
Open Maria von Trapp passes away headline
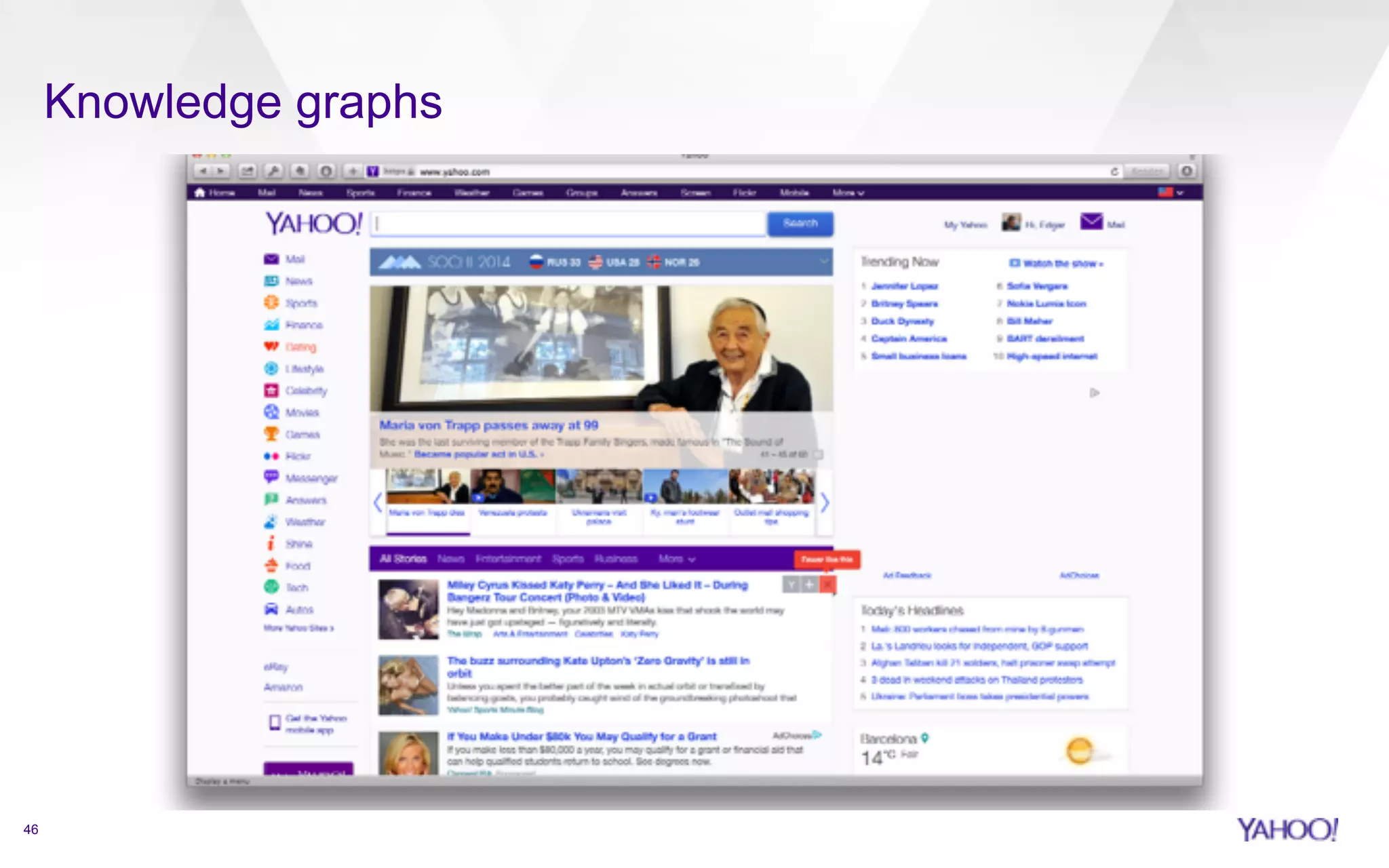pyautogui.click(x=488, y=425)
